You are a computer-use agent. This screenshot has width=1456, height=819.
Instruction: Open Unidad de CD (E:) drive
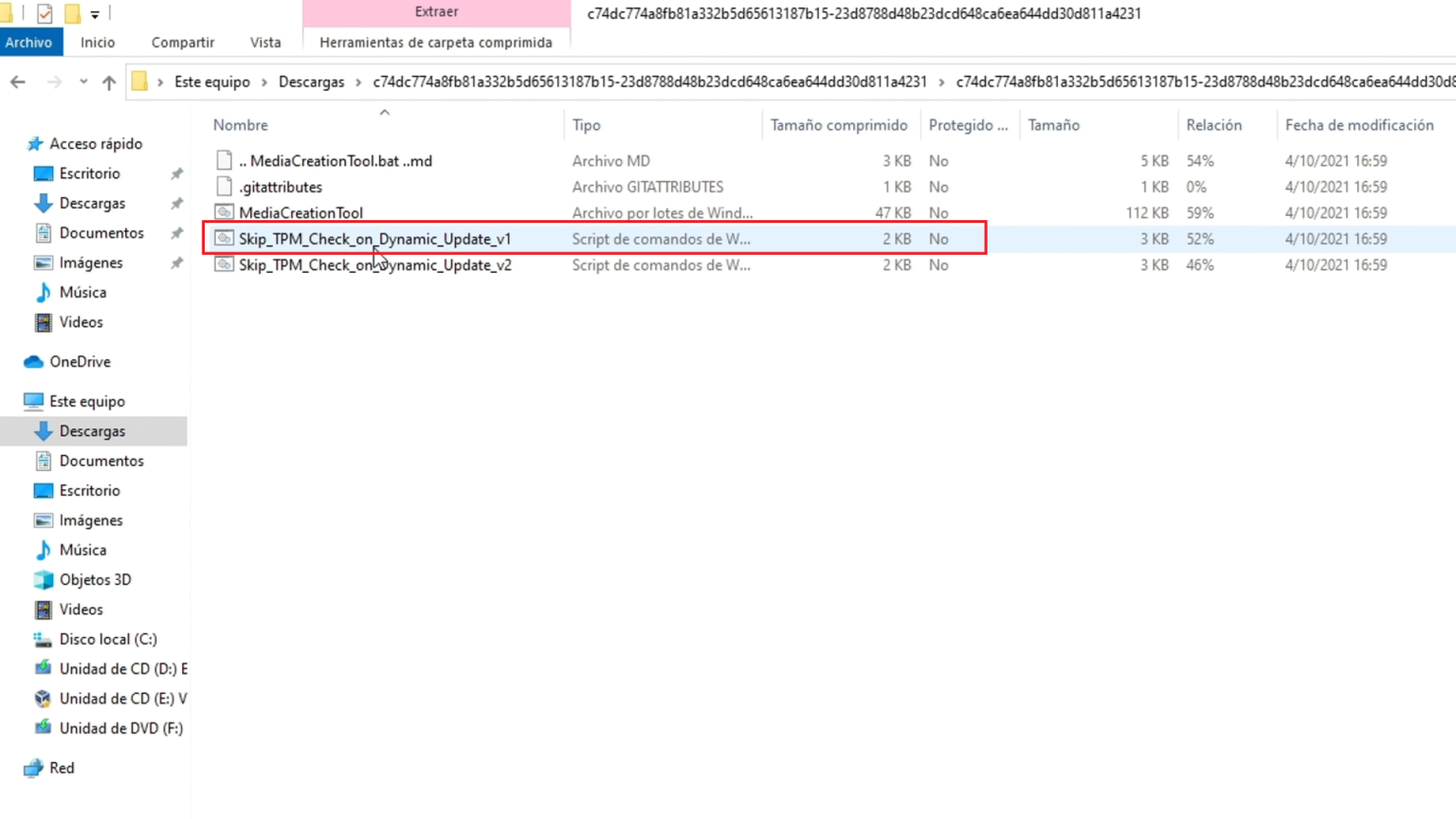click(123, 699)
